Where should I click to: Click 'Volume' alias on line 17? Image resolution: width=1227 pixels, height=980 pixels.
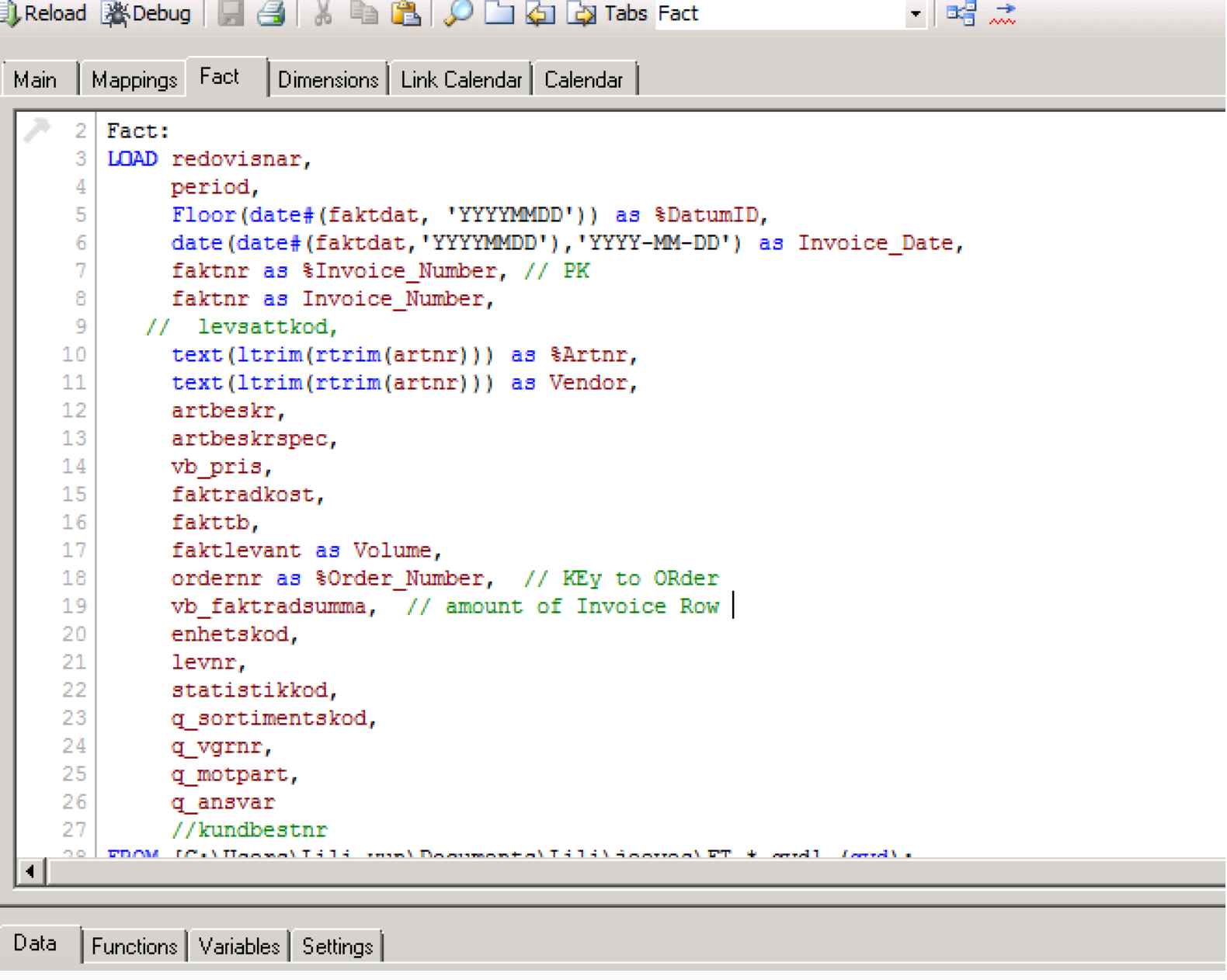click(x=392, y=551)
